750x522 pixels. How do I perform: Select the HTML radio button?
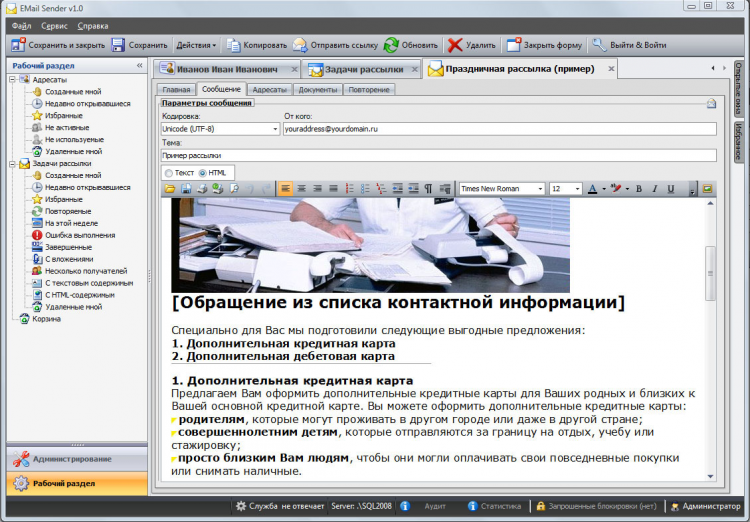pyautogui.click(x=202, y=173)
